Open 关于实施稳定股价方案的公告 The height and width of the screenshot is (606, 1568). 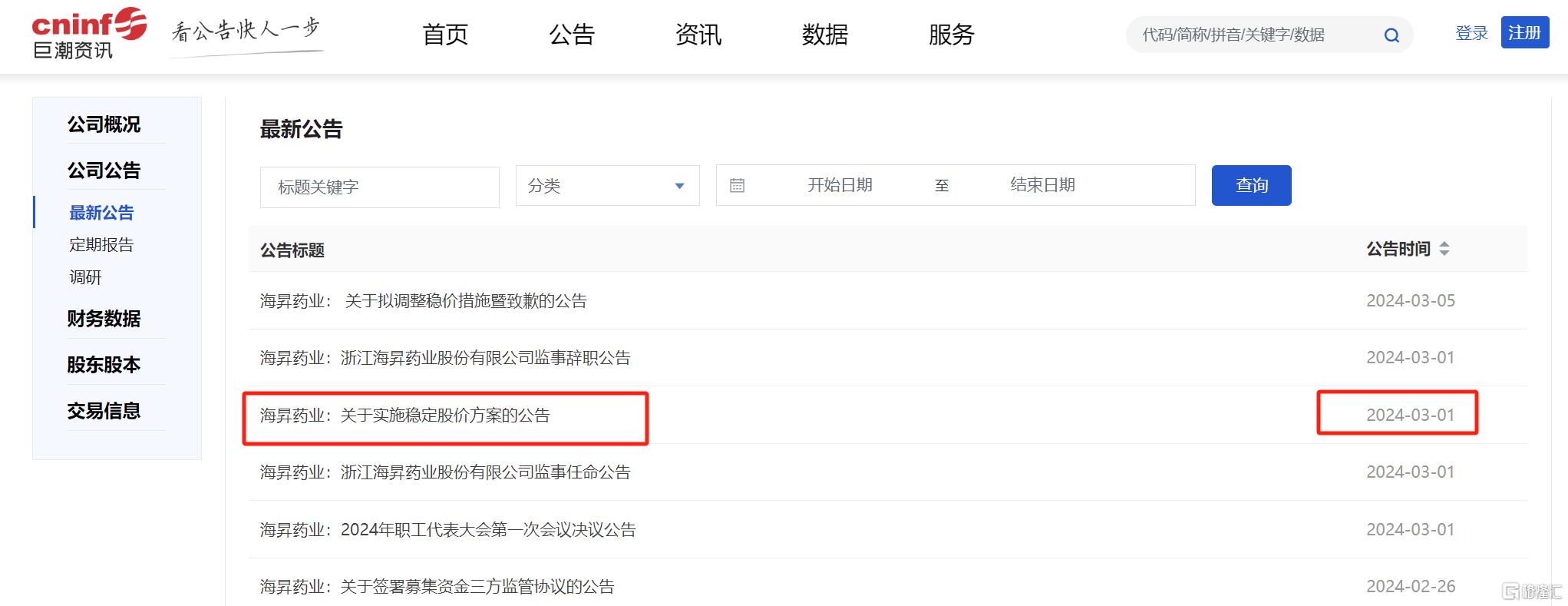405,416
